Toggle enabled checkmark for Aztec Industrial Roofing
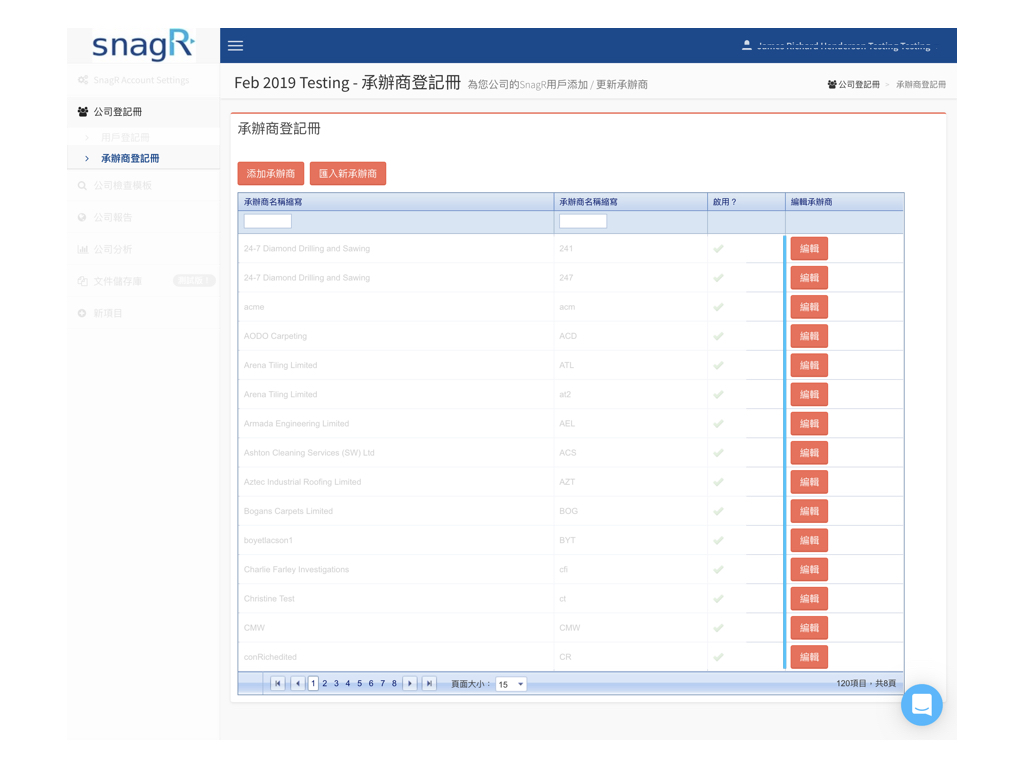The image size is (1024, 768). (718, 482)
